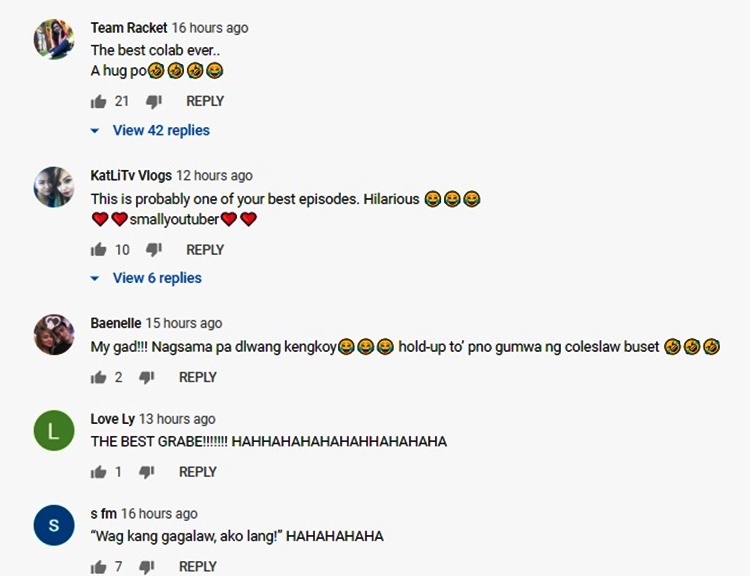The image size is (750, 576).
Task: Reply to KatLiTv Vlogs comment
Action: (x=205, y=250)
